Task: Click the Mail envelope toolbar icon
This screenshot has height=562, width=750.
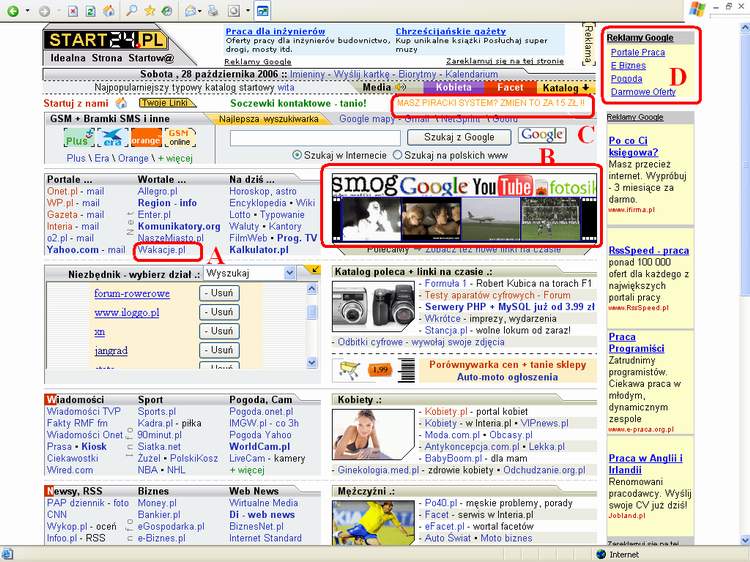Action: 190,11
